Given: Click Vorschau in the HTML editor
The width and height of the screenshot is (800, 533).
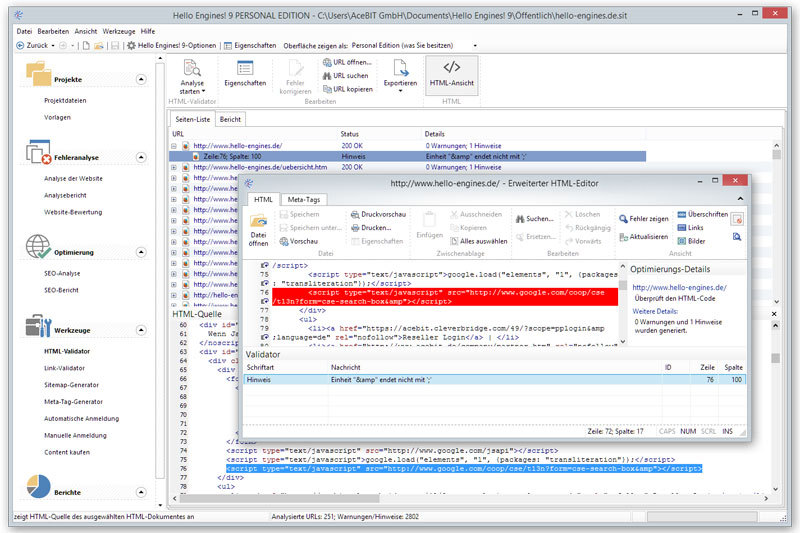Looking at the screenshot, I should tap(298, 241).
